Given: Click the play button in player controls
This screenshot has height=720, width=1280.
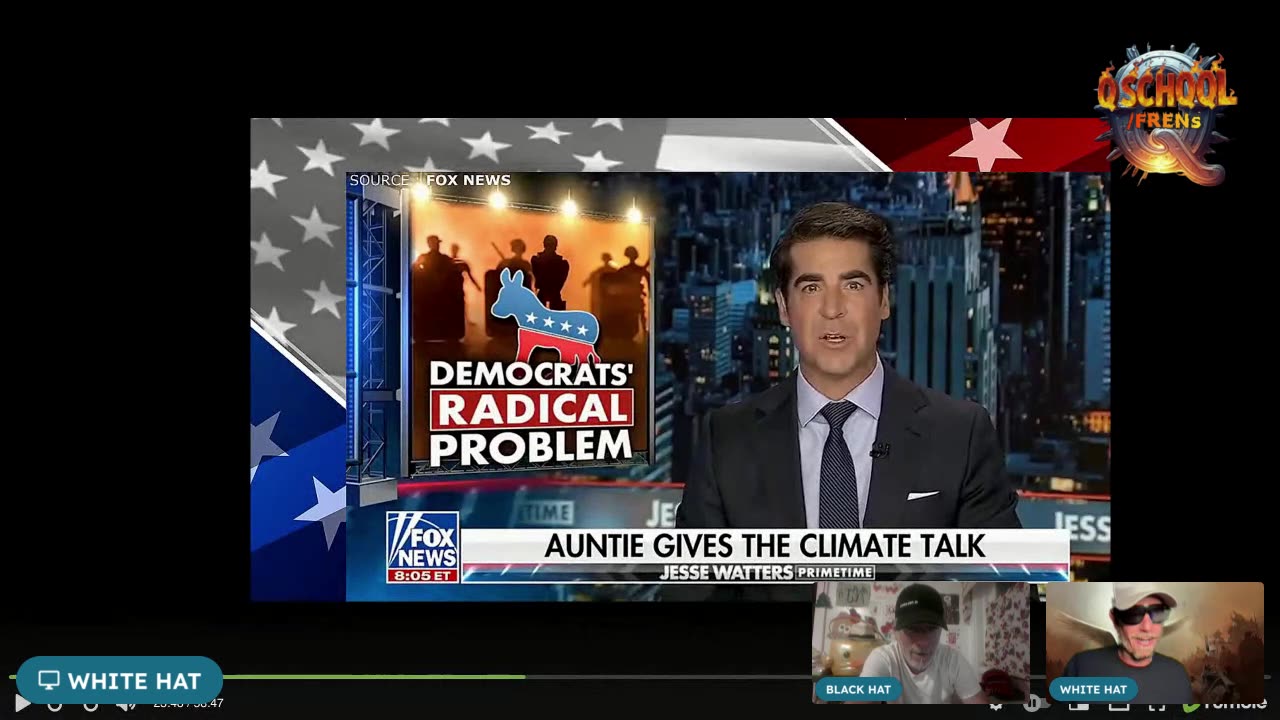Looking at the screenshot, I should click(x=22, y=703).
